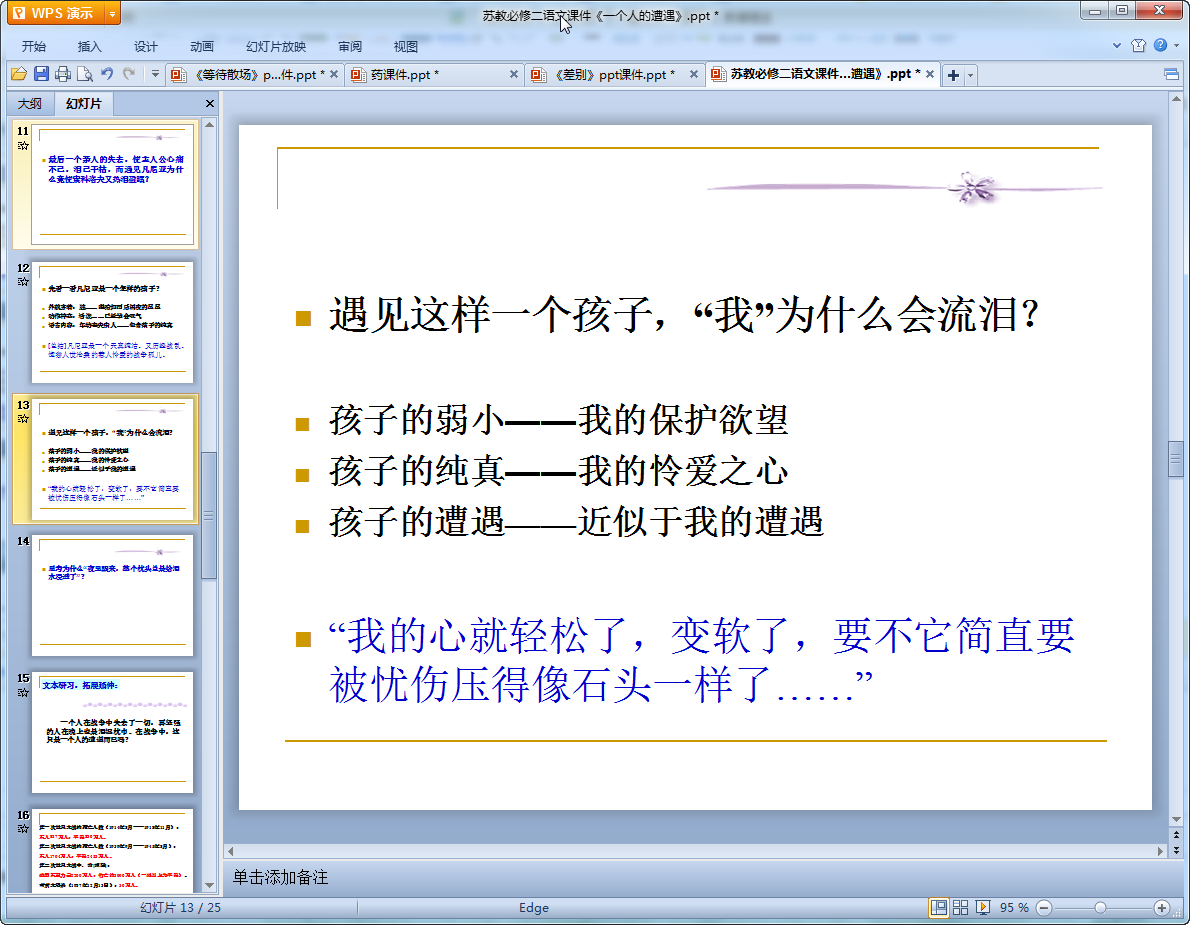Close the 《等待散场》 document tab
This screenshot has width=1190, height=925.
[x=334, y=74]
